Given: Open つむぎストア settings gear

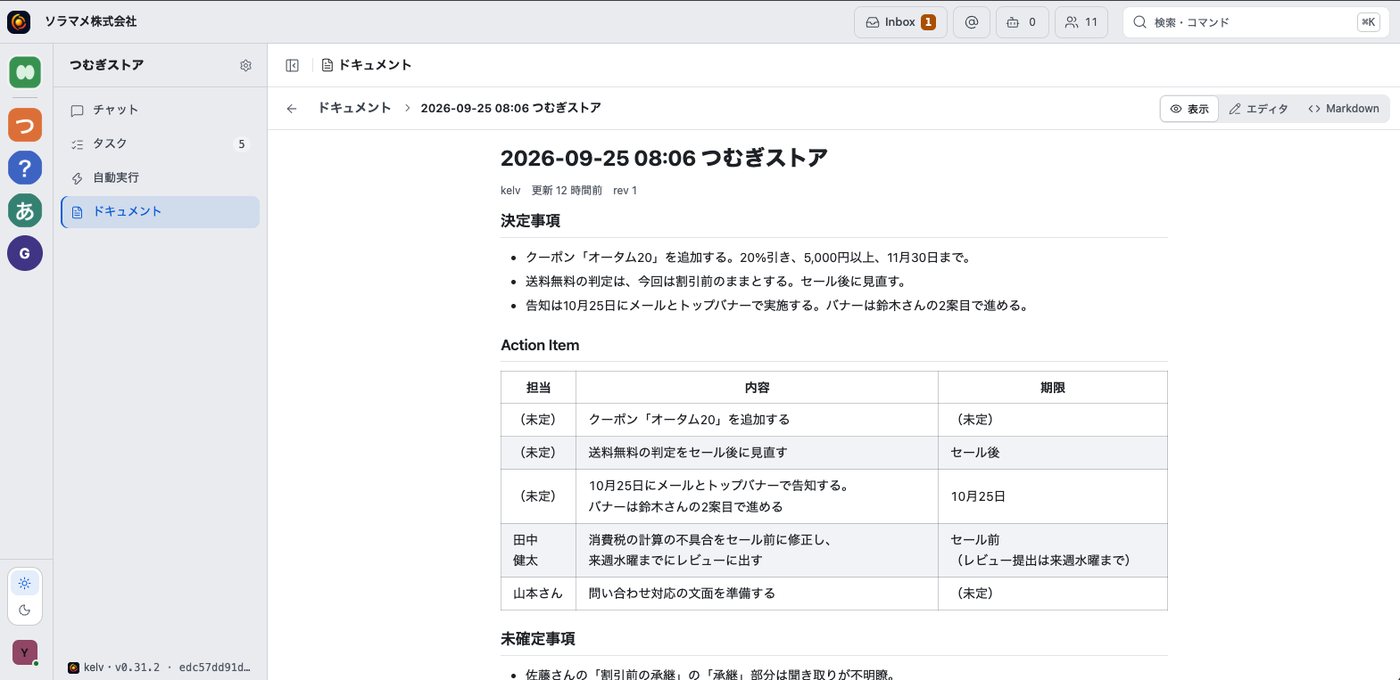Looking at the screenshot, I should point(246,66).
